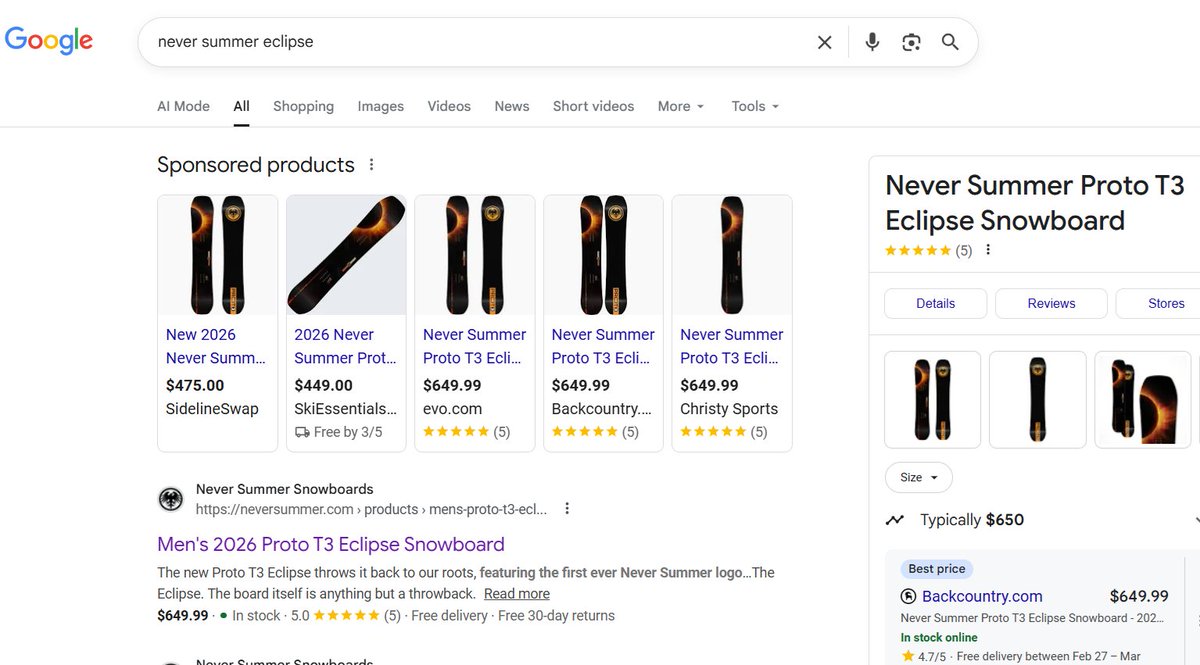Click the Read more link
This screenshot has width=1200, height=665.
517,594
